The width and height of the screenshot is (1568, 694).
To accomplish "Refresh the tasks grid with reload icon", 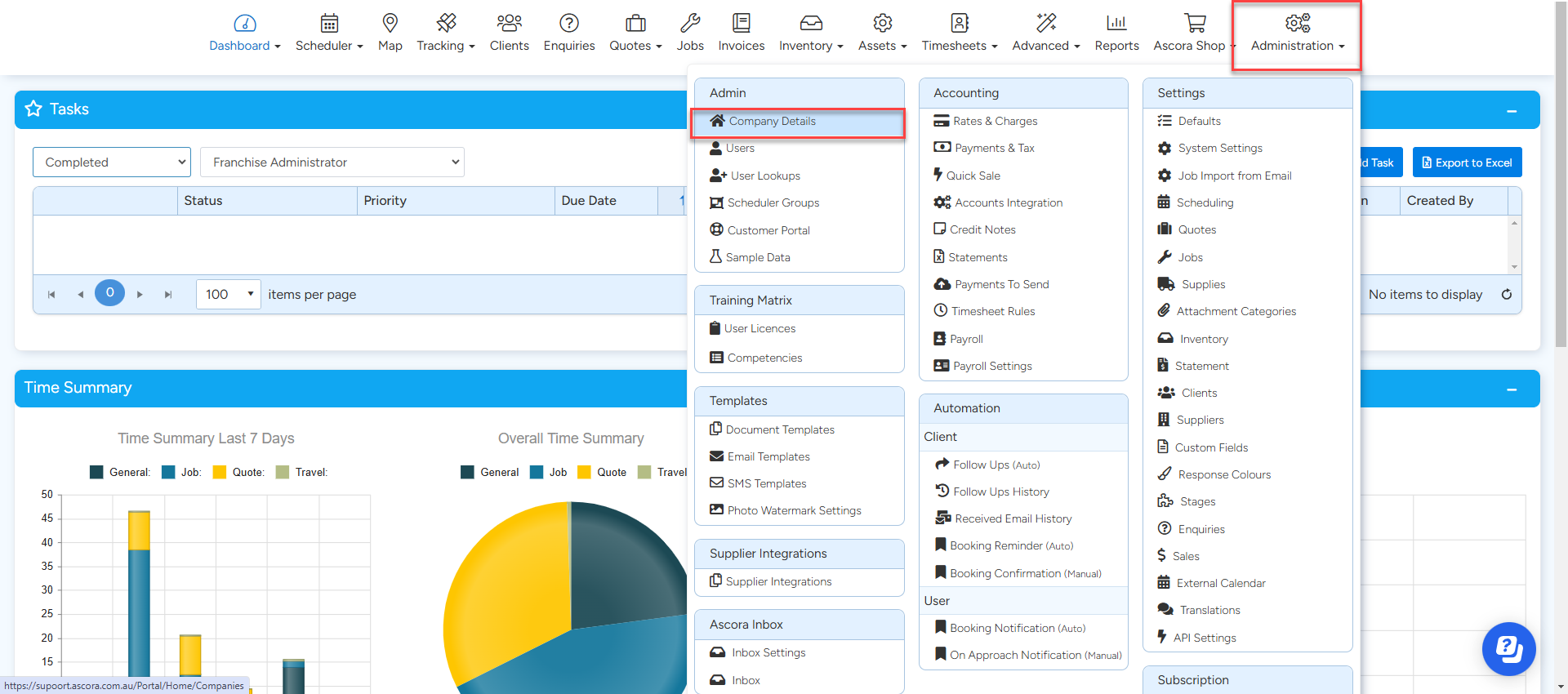I will click(x=1506, y=295).
